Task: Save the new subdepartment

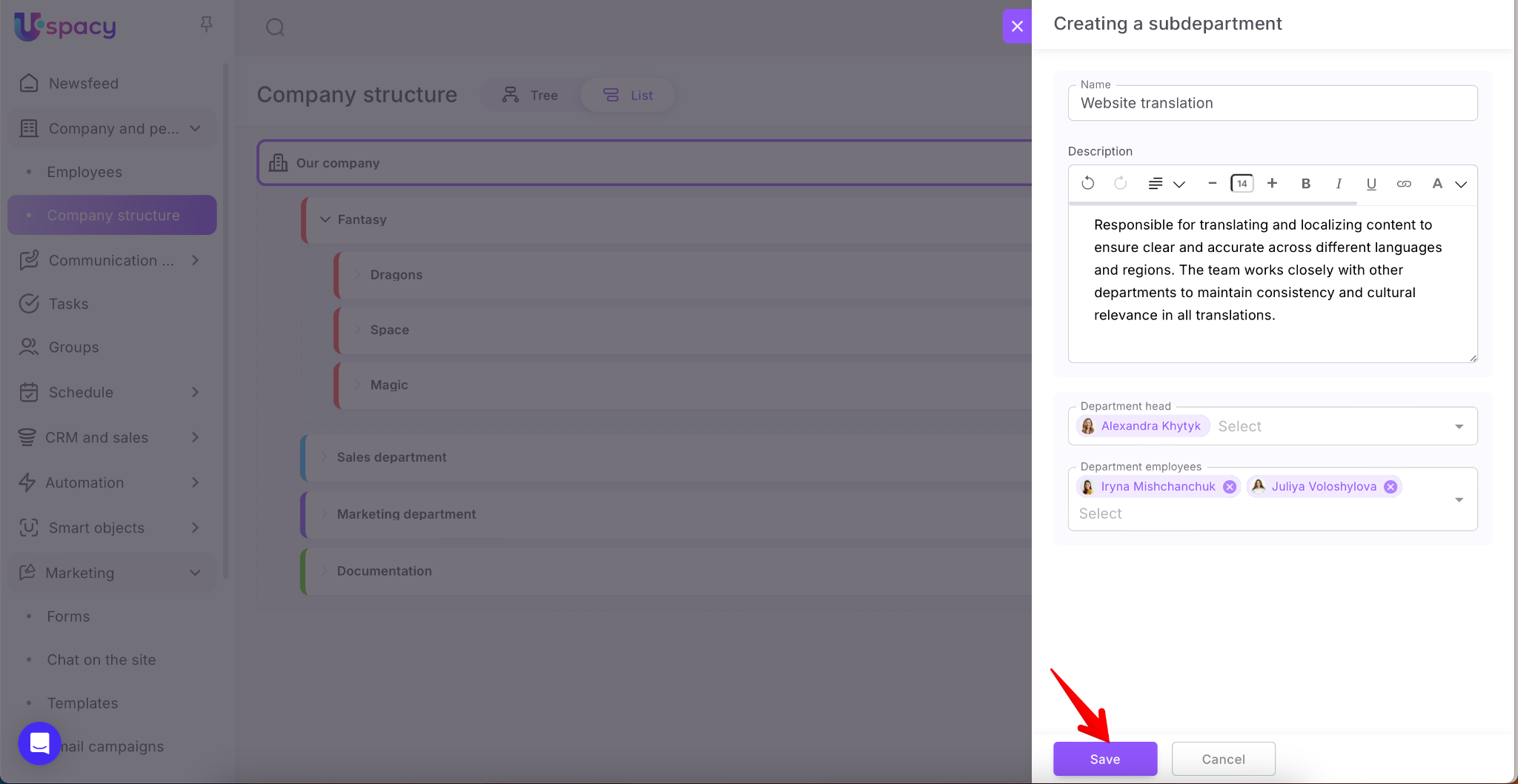Action: (x=1104, y=759)
